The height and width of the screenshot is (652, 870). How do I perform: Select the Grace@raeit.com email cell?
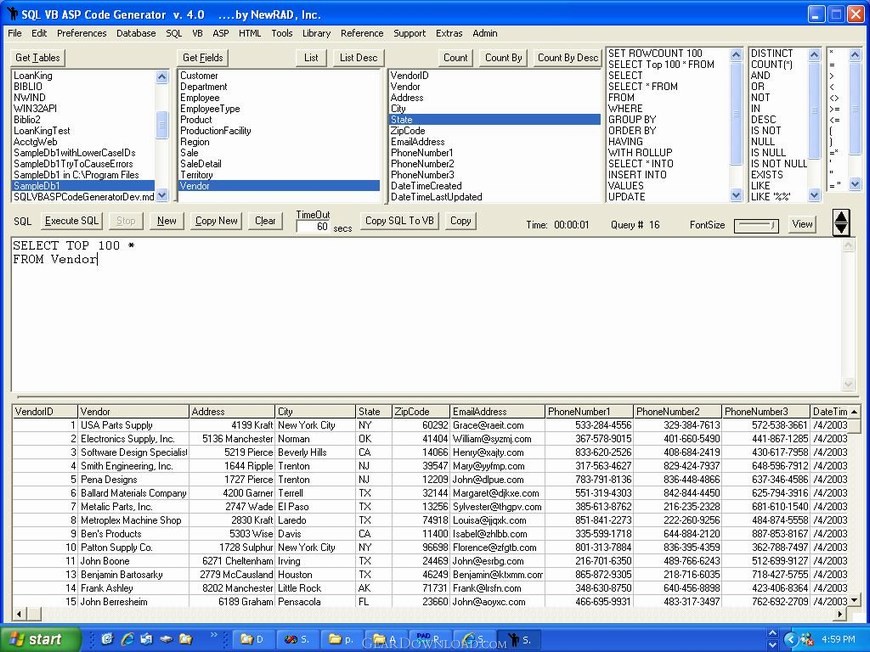pyautogui.click(x=497, y=426)
